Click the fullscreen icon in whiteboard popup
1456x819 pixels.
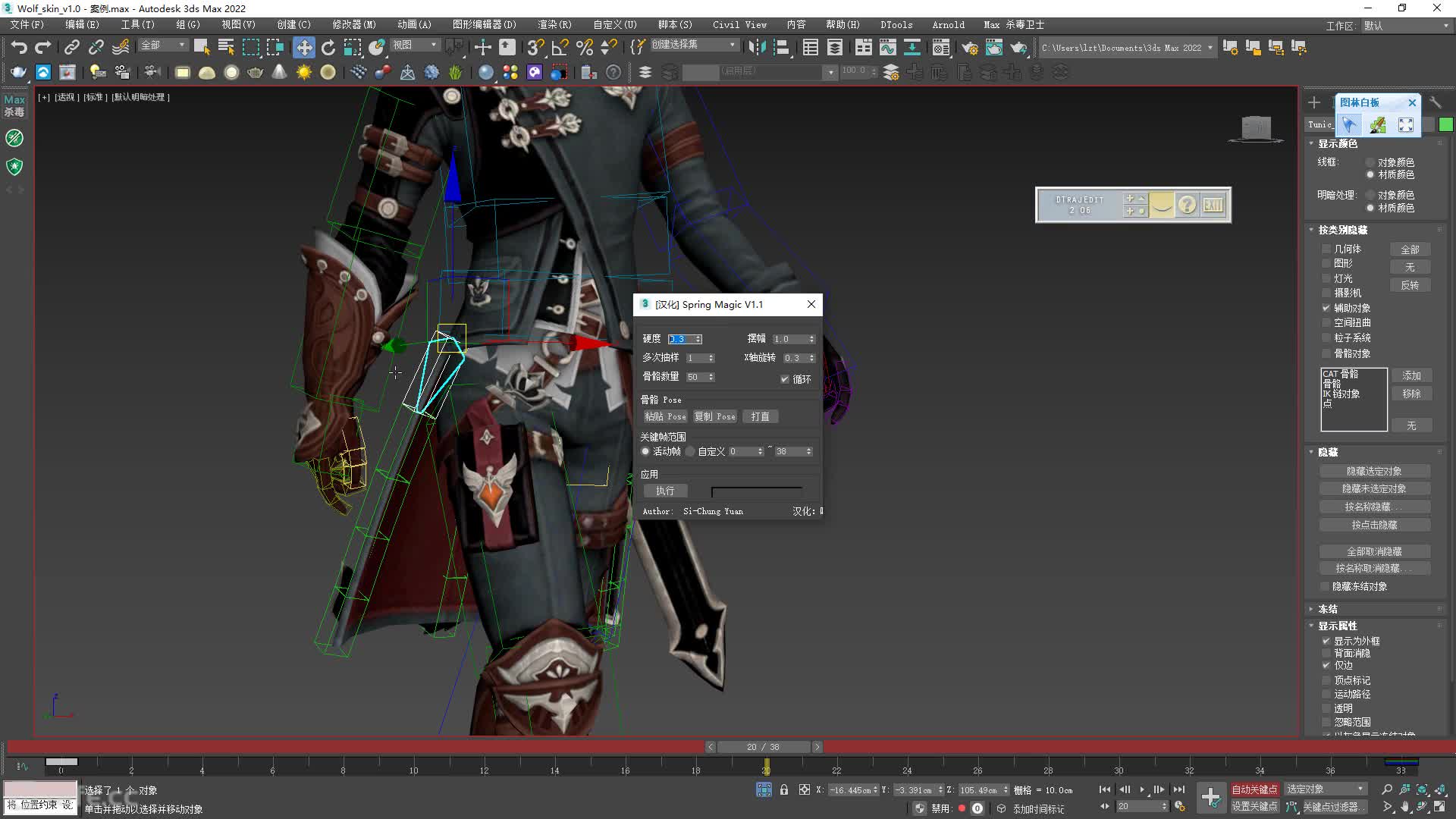pos(1406,125)
